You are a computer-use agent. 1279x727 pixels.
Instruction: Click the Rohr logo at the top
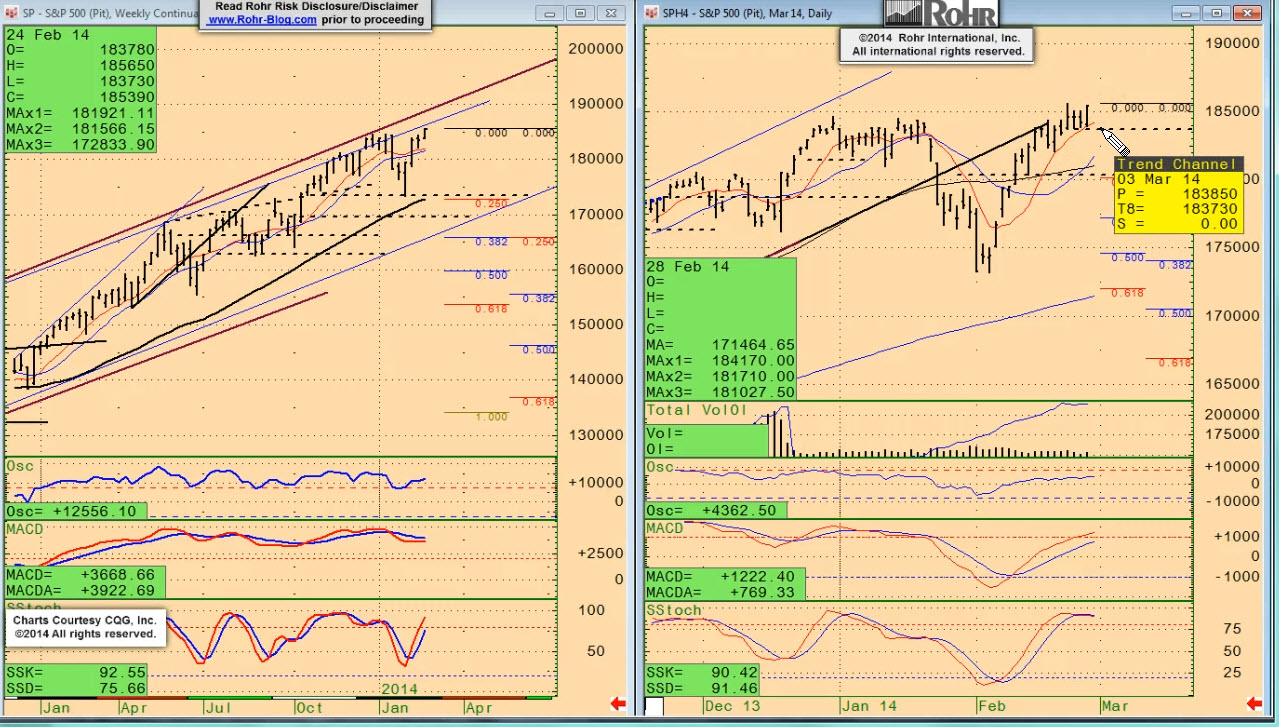tap(939, 13)
